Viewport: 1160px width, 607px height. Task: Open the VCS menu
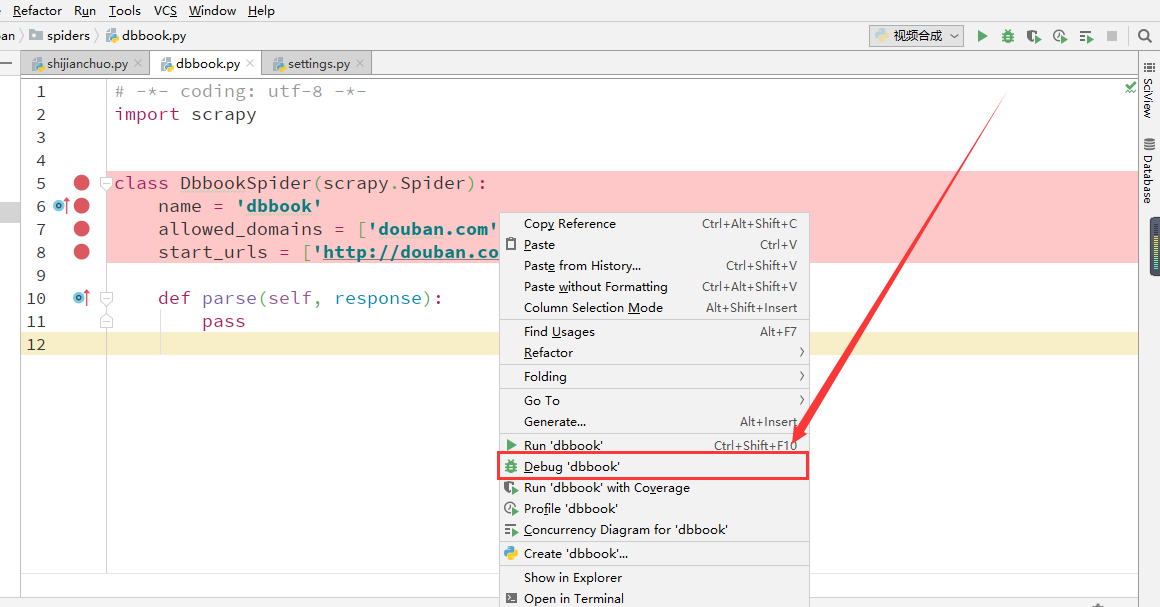(x=165, y=10)
